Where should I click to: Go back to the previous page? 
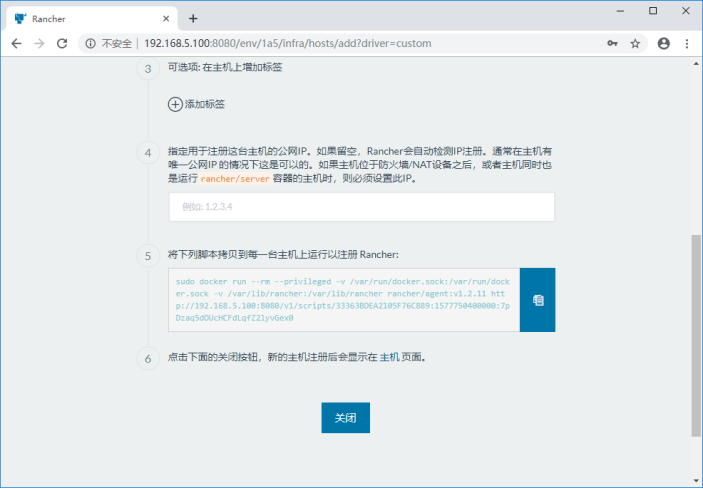(17, 43)
